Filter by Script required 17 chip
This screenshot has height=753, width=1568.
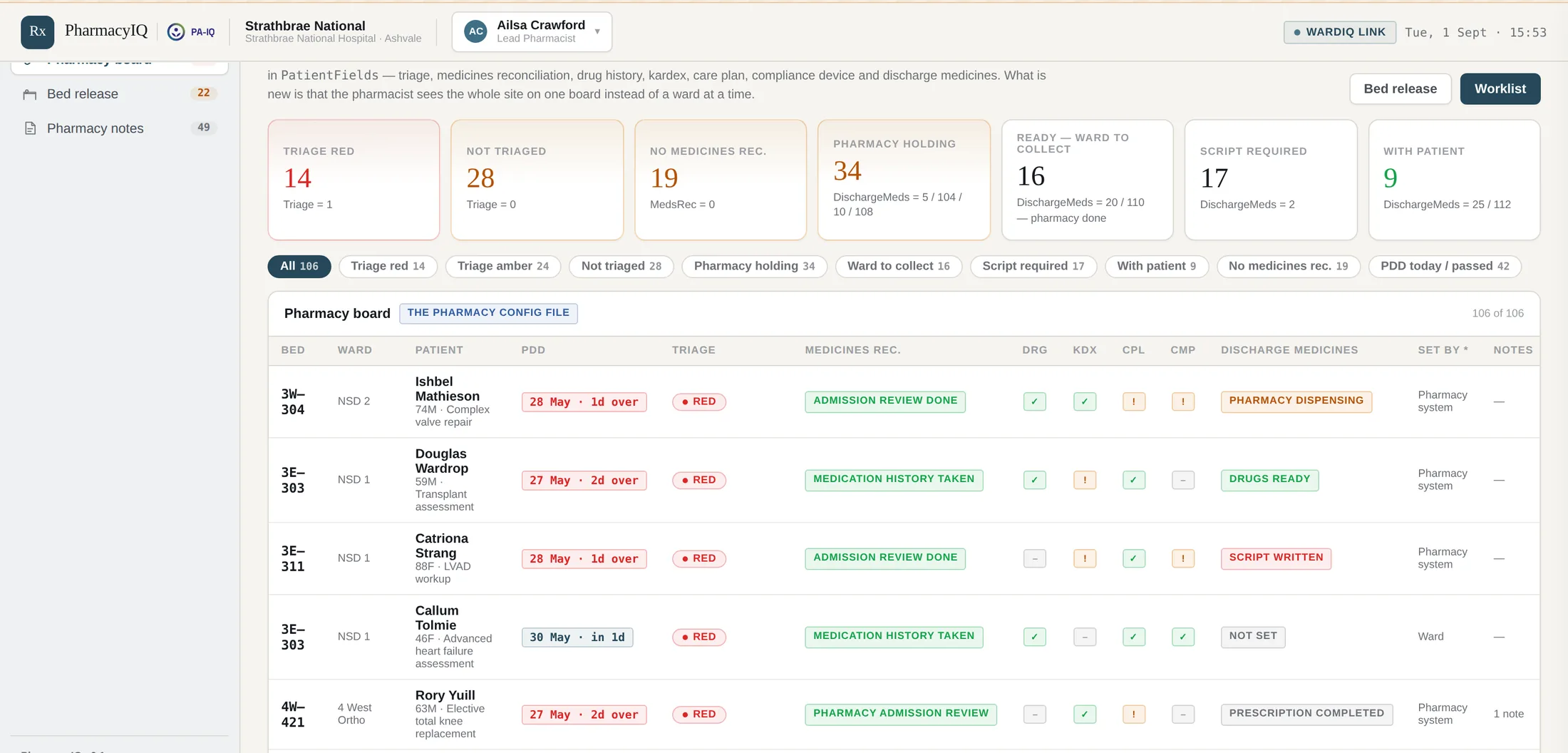tap(1033, 266)
